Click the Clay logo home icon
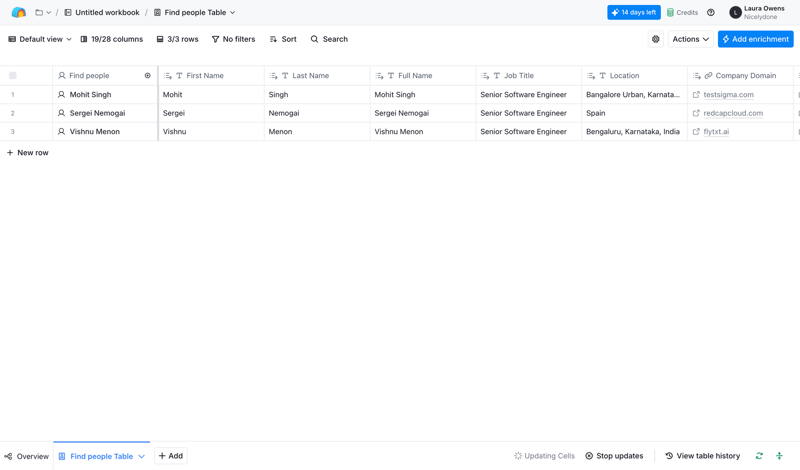The width and height of the screenshot is (800, 470). click(x=18, y=13)
